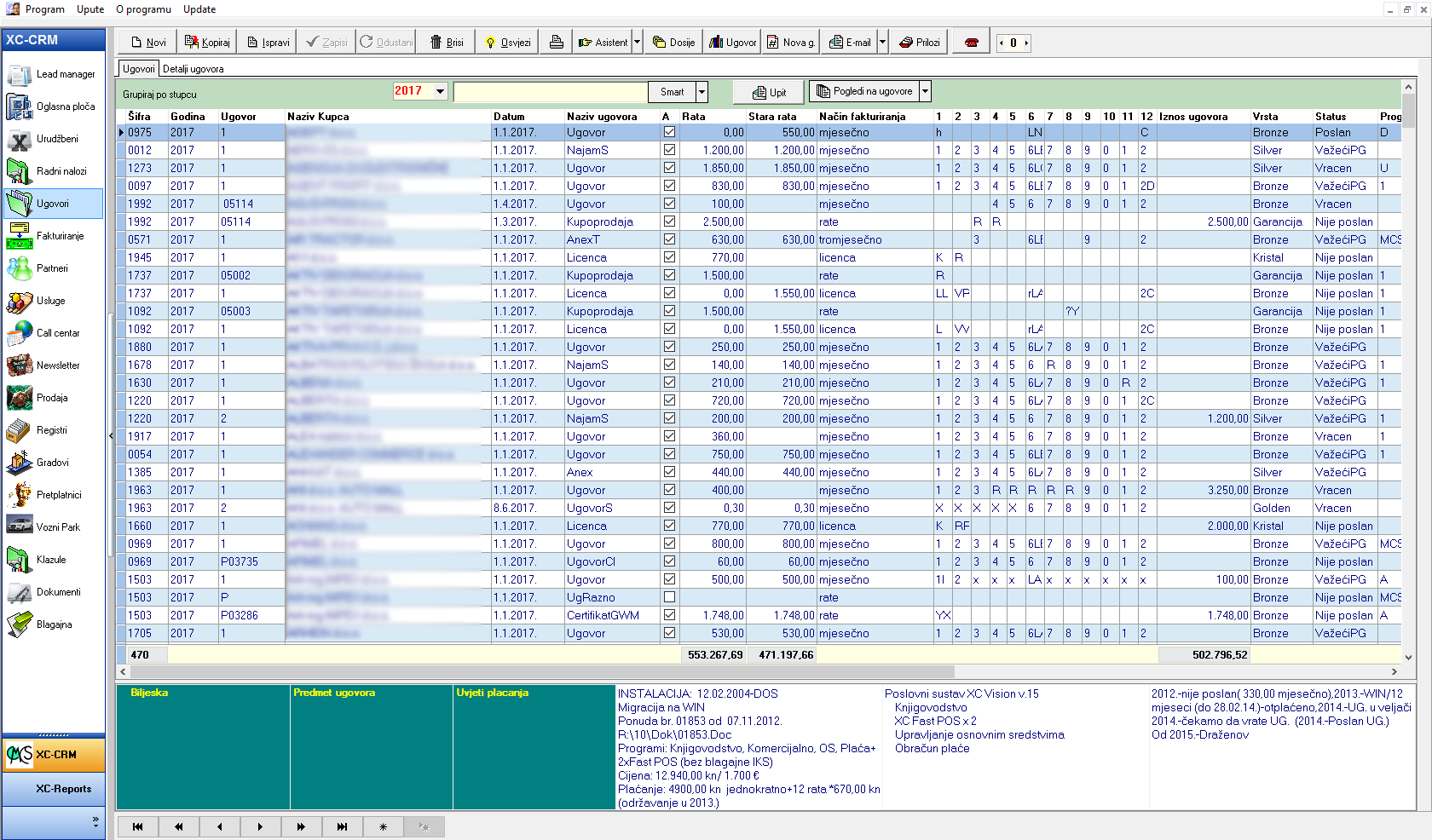Toggle checkbox in row 0571 AnexT

click(x=670, y=239)
